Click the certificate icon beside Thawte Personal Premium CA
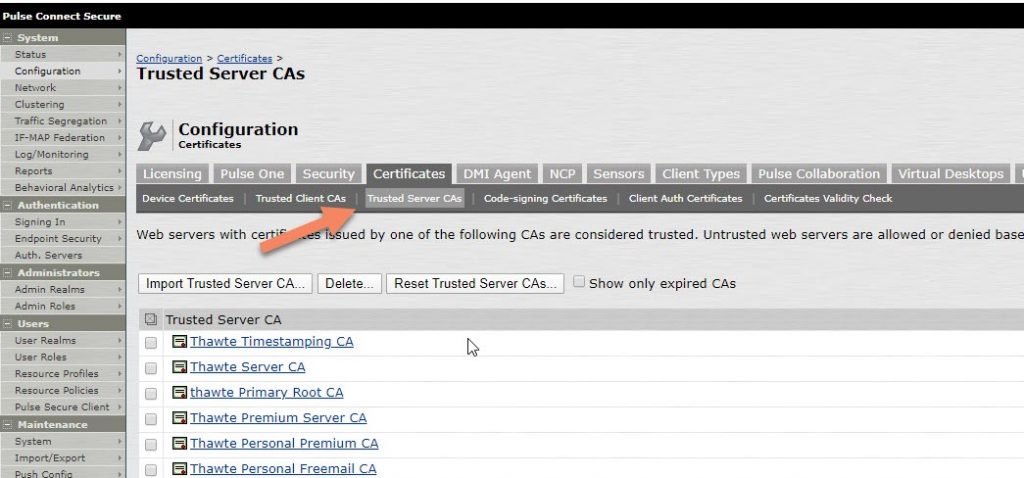1024x478 pixels. (180, 443)
